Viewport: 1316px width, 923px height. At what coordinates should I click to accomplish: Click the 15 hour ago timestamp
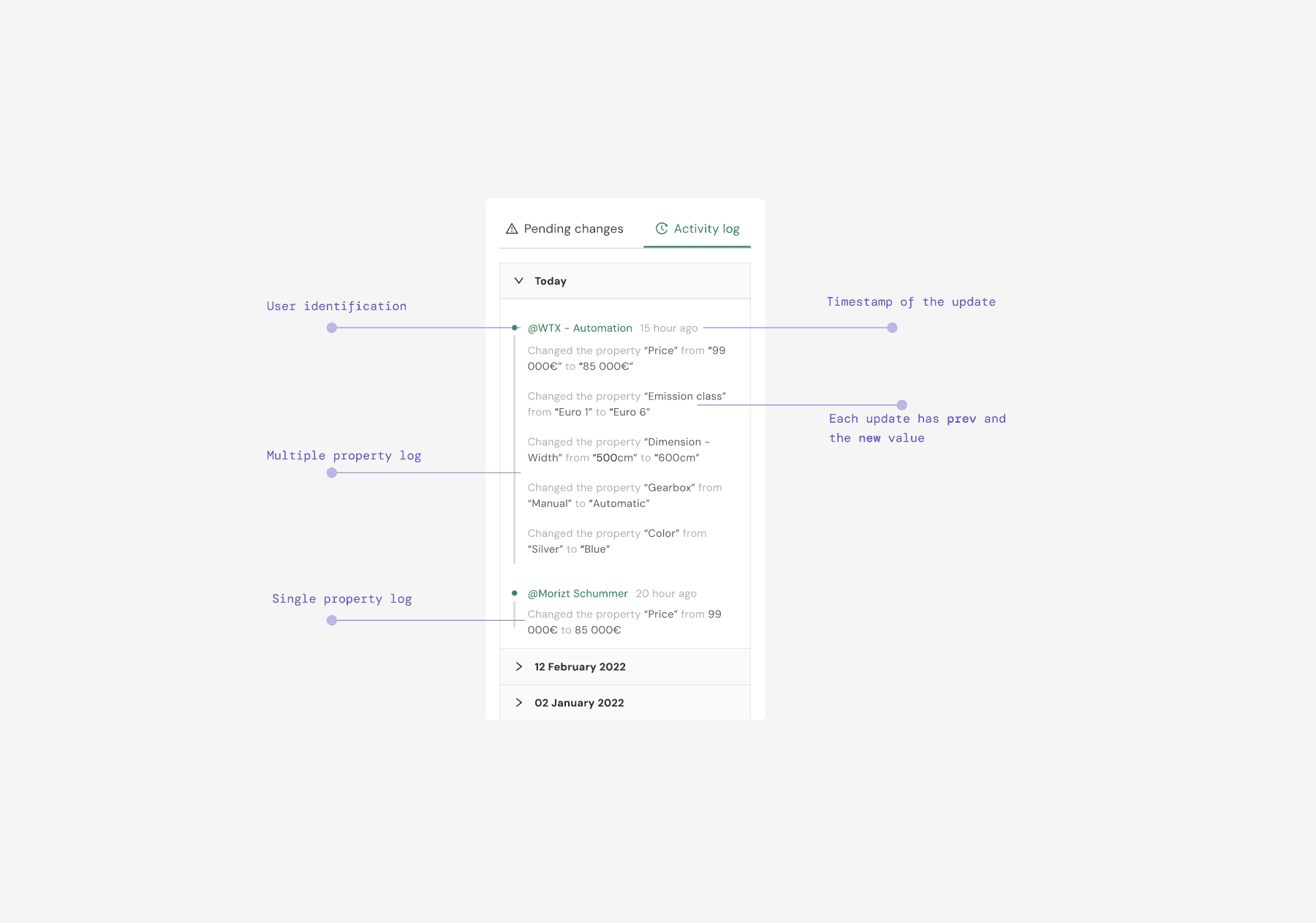(x=669, y=328)
